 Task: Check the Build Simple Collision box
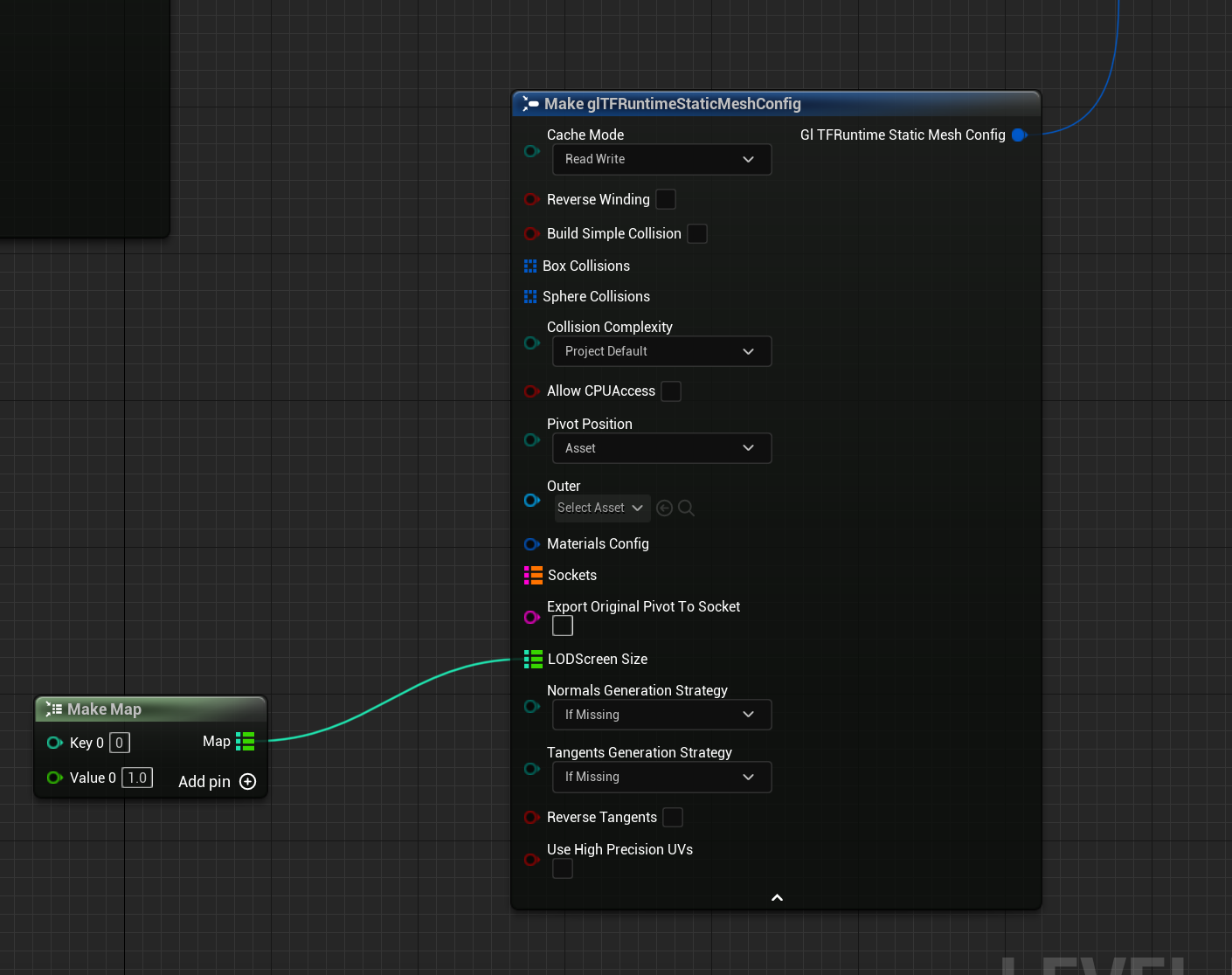pos(696,233)
